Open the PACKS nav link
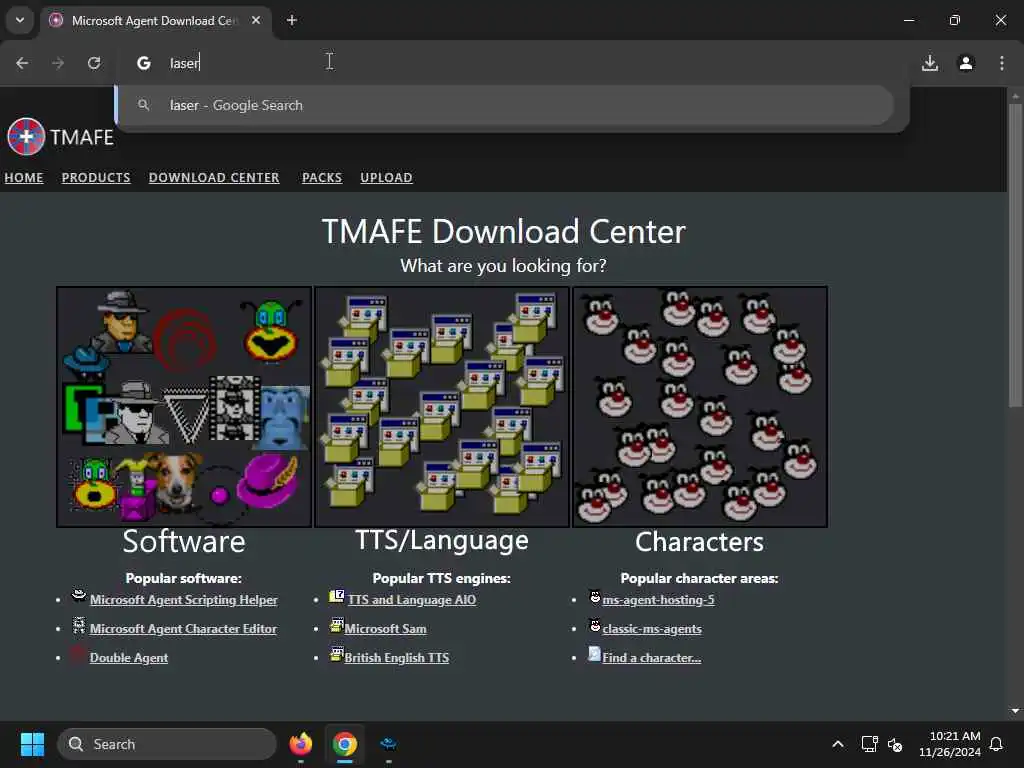 322,178
